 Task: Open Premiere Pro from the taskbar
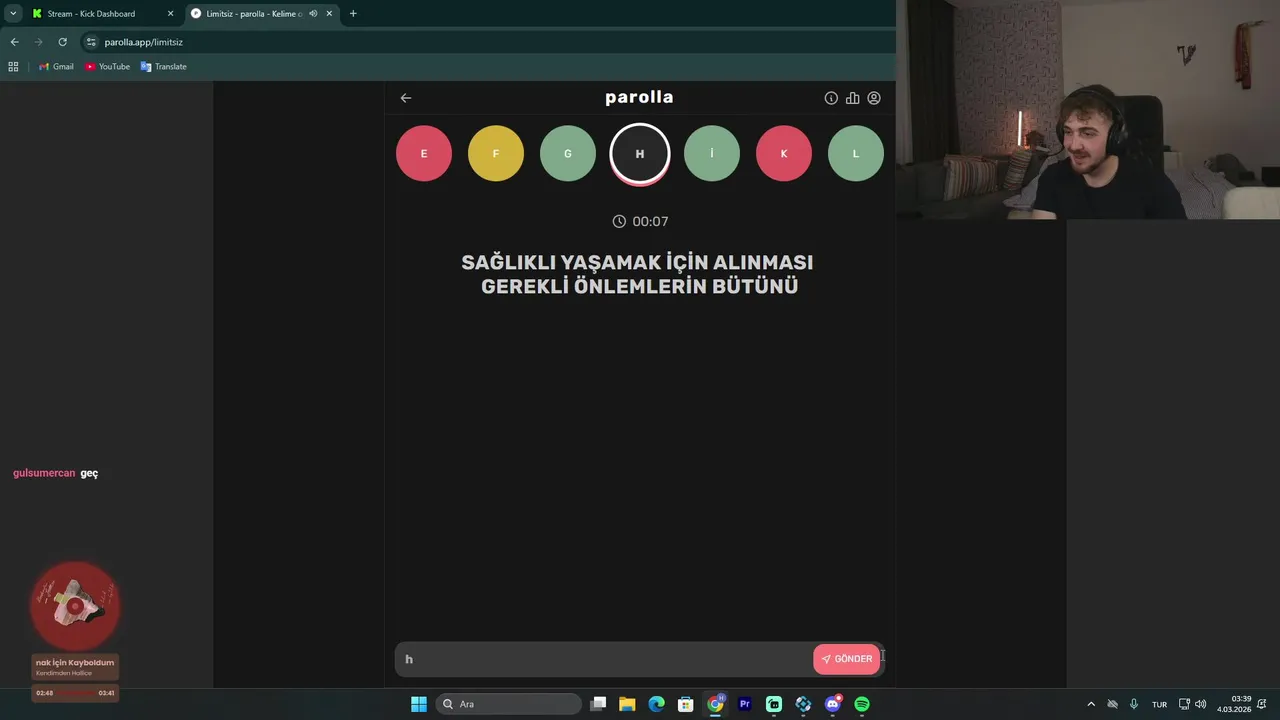(x=744, y=704)
